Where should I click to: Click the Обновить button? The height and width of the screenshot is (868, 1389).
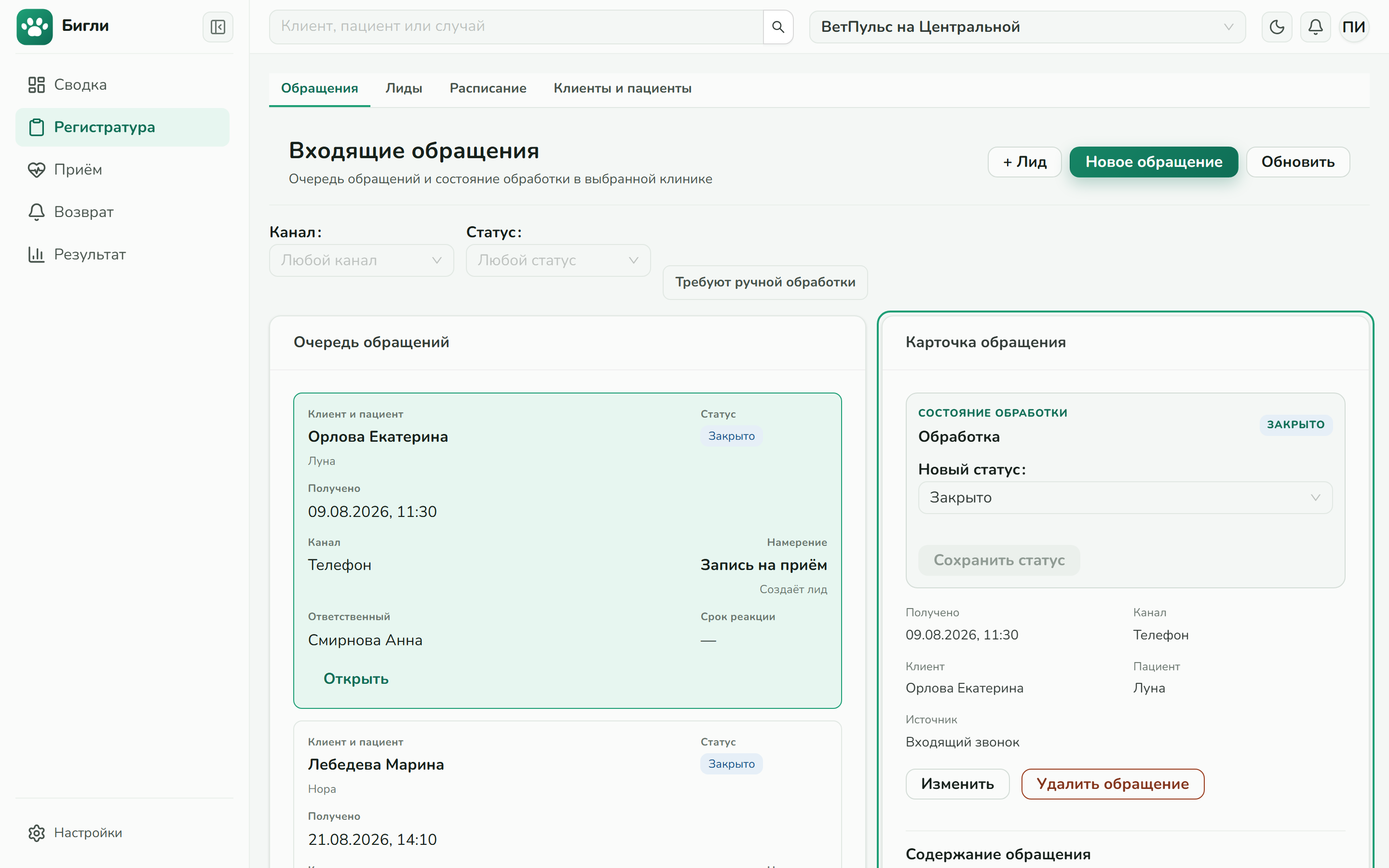1298,162
